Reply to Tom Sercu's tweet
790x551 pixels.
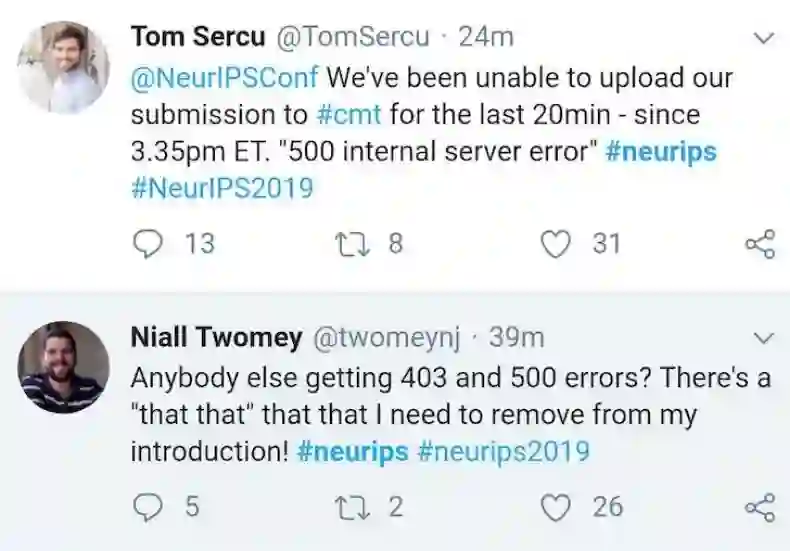(x=148, y=243)
